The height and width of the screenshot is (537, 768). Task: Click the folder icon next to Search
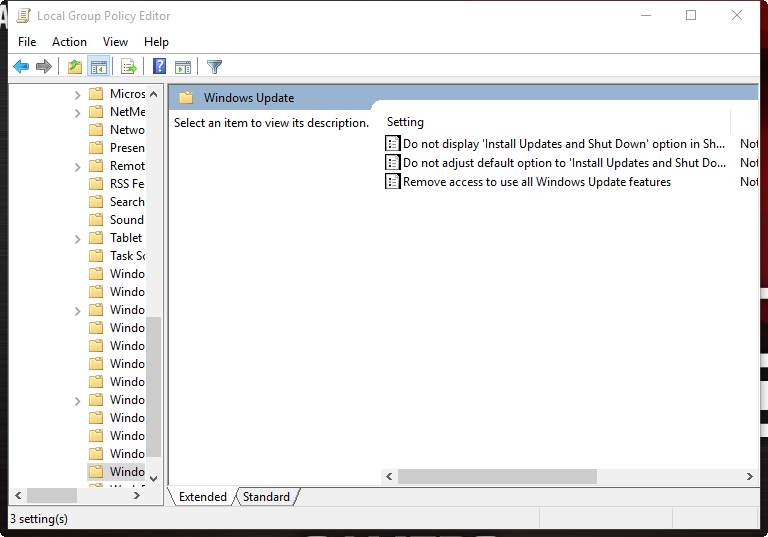(x=96, y=201)
